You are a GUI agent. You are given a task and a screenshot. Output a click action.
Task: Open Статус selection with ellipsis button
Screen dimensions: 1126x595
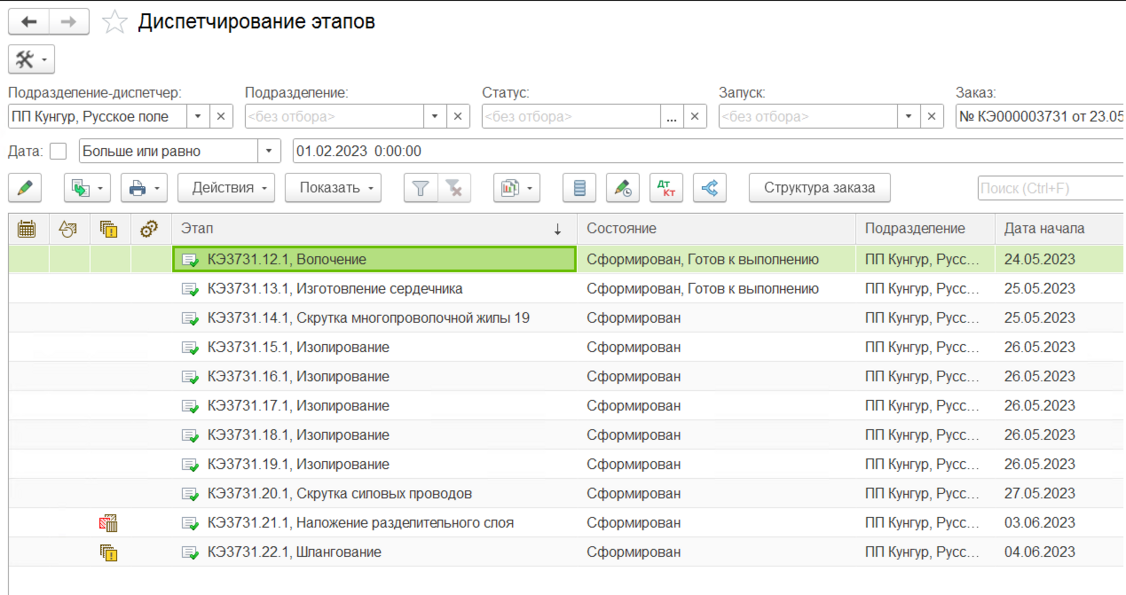click(x=671, y=116)
